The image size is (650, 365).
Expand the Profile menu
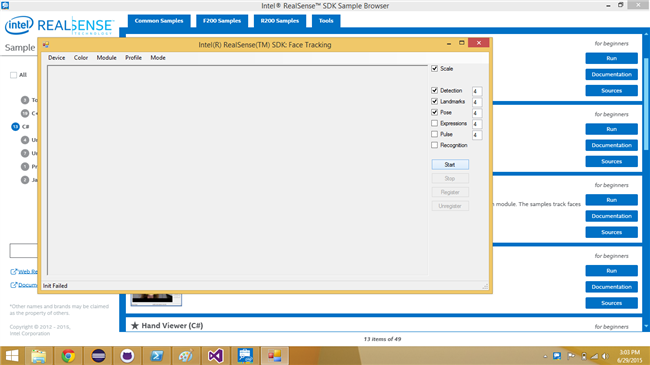click(x=133, y=58)
